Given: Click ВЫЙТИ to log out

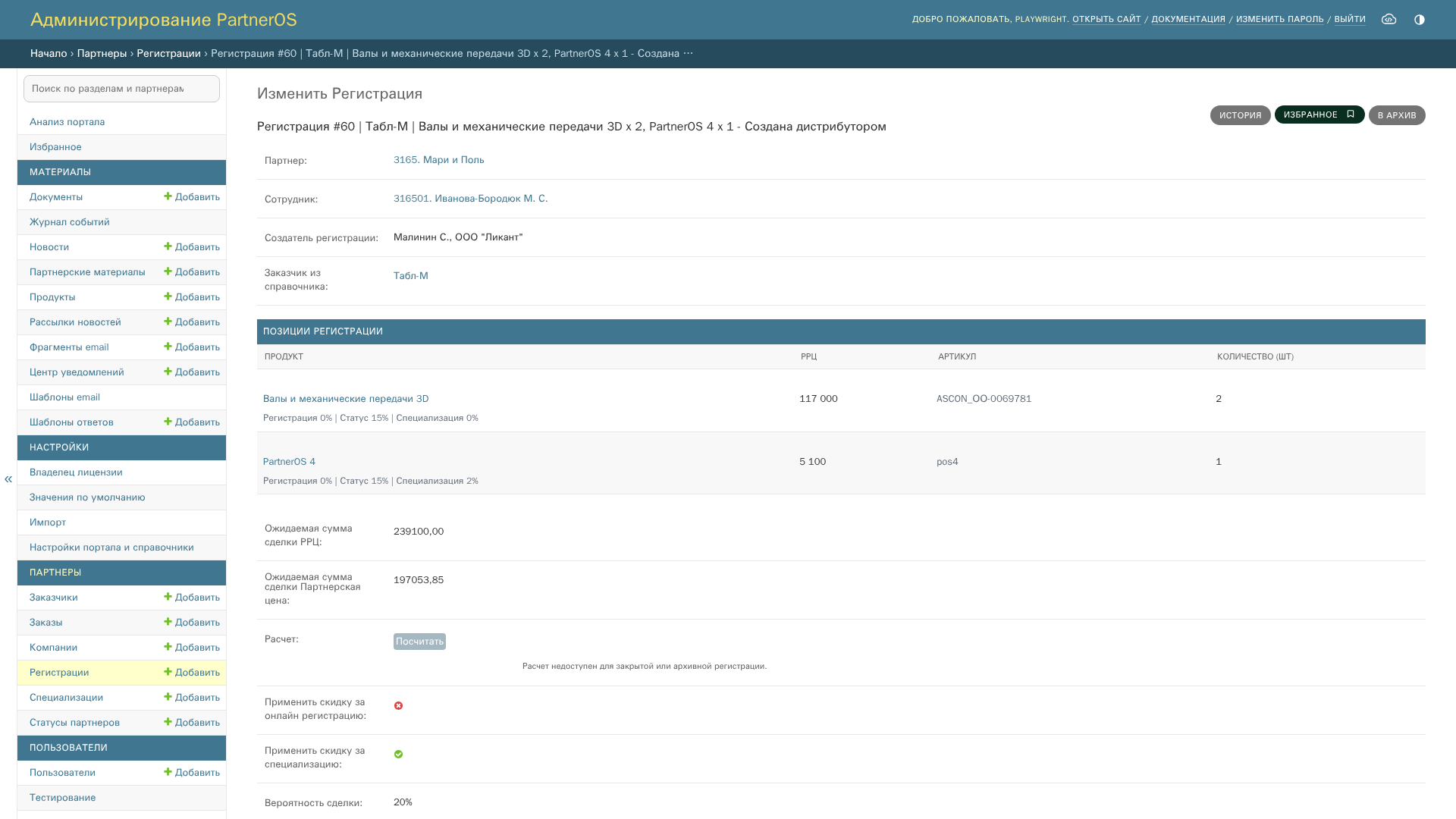Looking at the screenshot, I should tap(1350, 20).
